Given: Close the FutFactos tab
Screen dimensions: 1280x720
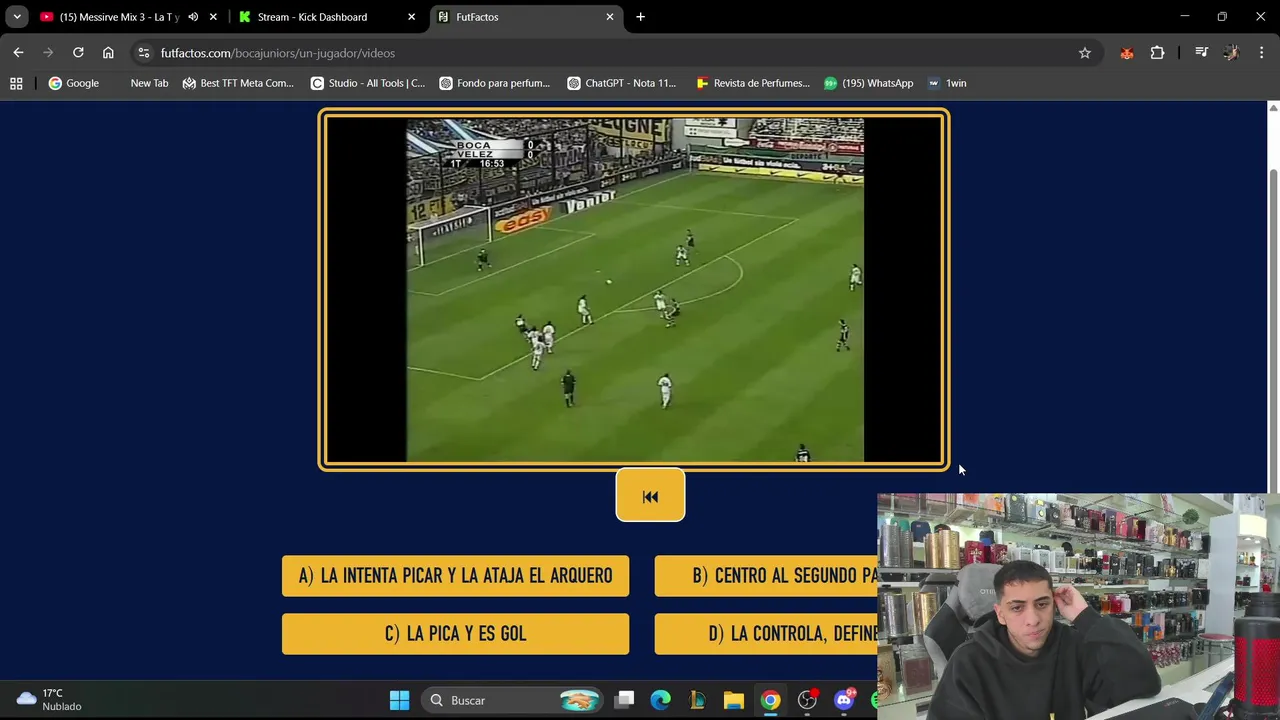Looking at the screenshot, I should [x=610, y=17].
